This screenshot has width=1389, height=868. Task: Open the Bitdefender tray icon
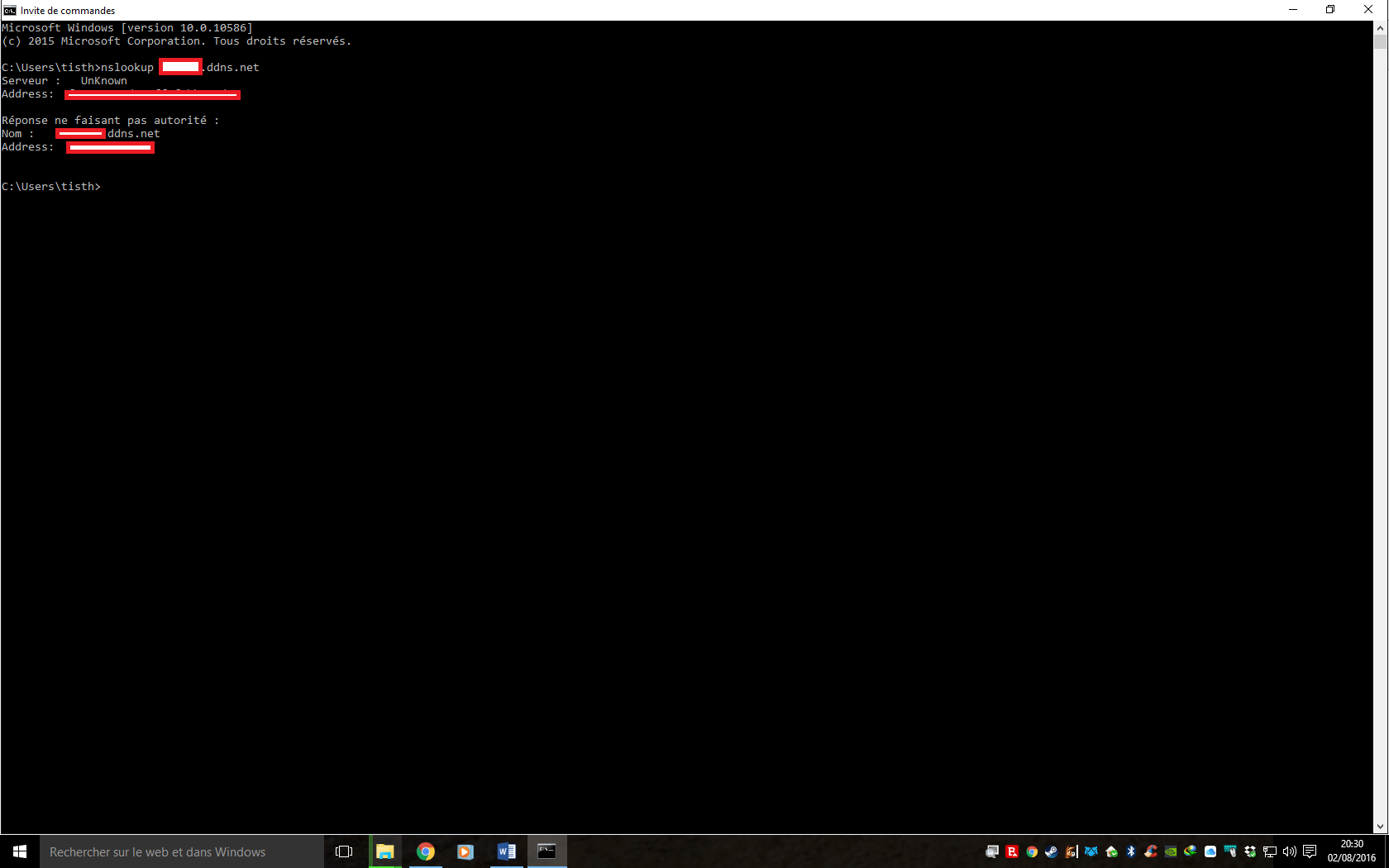click(1012, 851)
